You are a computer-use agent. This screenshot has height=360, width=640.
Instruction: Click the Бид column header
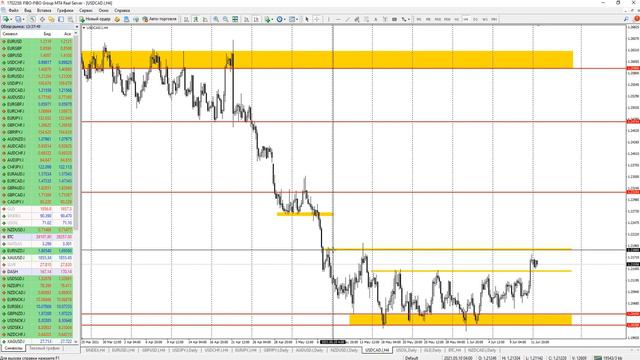pos(47,34)
